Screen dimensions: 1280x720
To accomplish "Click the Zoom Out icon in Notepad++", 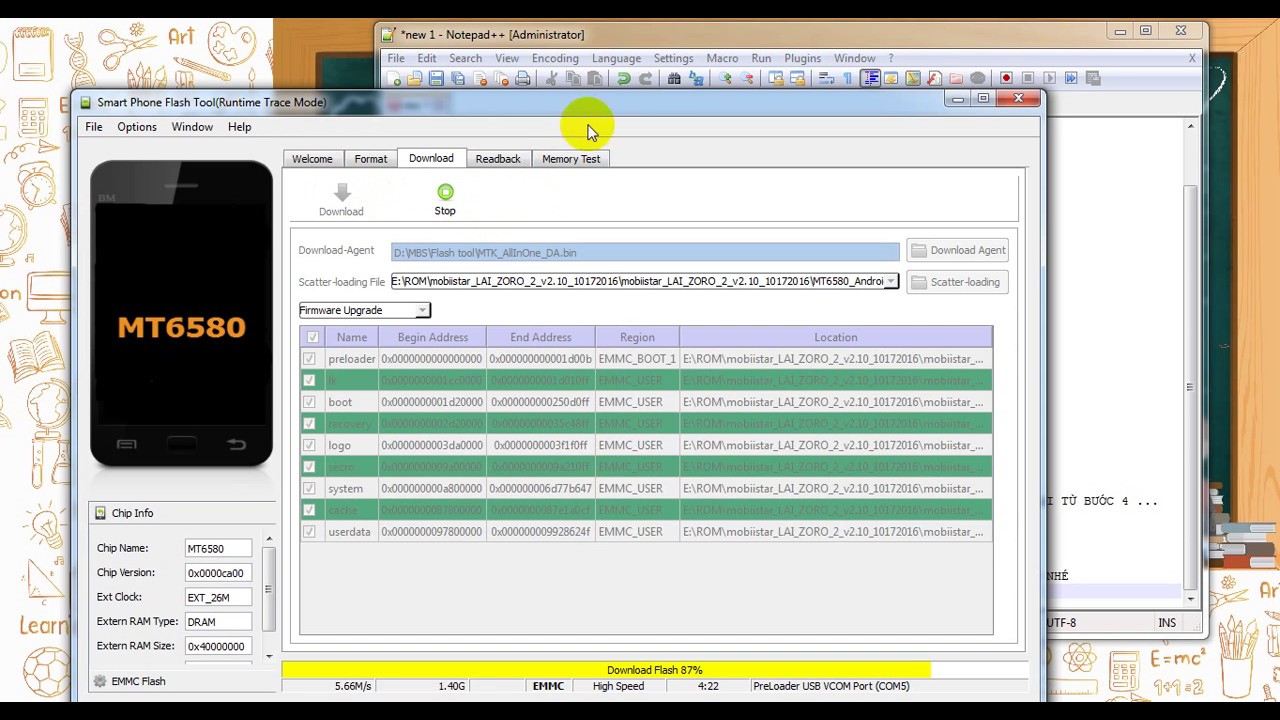I will click(x=747, y=78).
